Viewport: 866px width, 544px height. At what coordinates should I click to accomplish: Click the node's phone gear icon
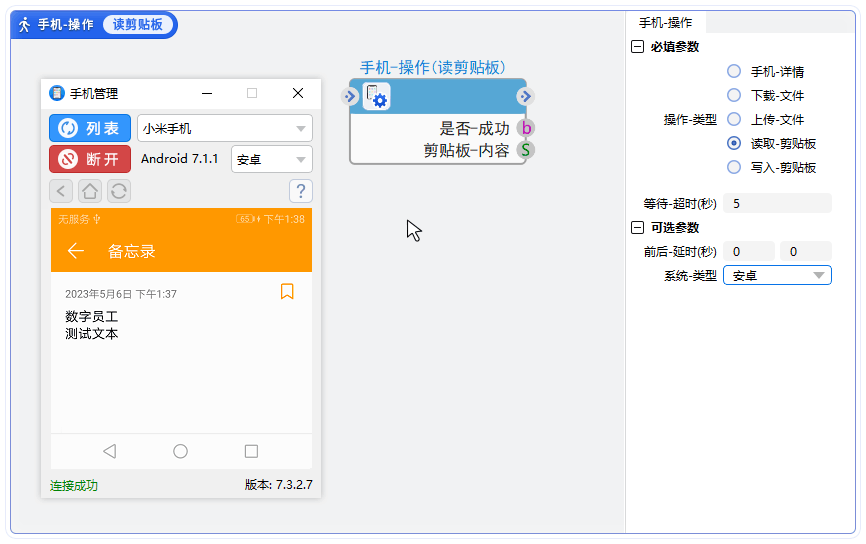pyautogui.click(x=377, y=96)
